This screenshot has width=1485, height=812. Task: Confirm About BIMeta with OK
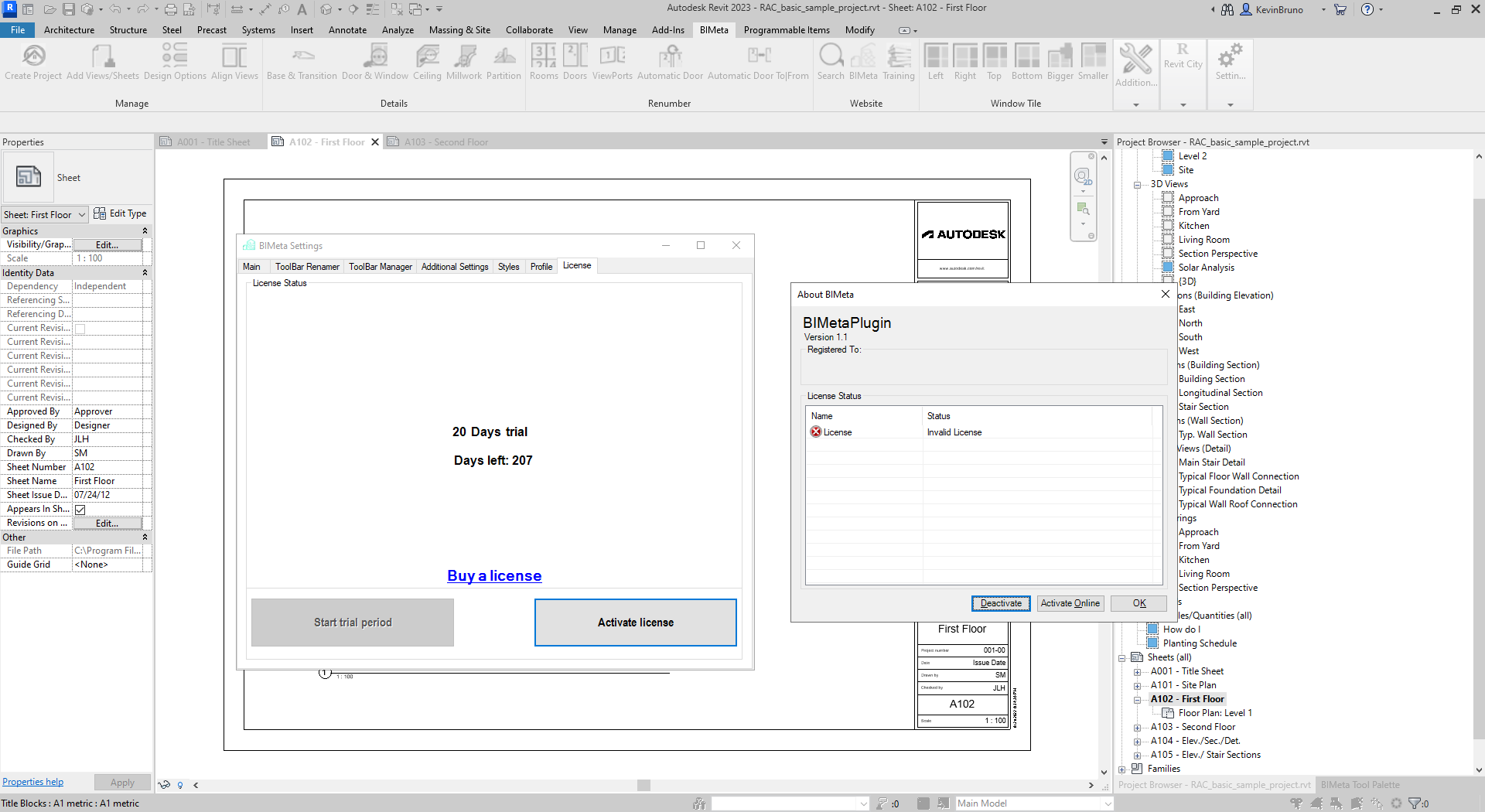[x=1139, y=604]
